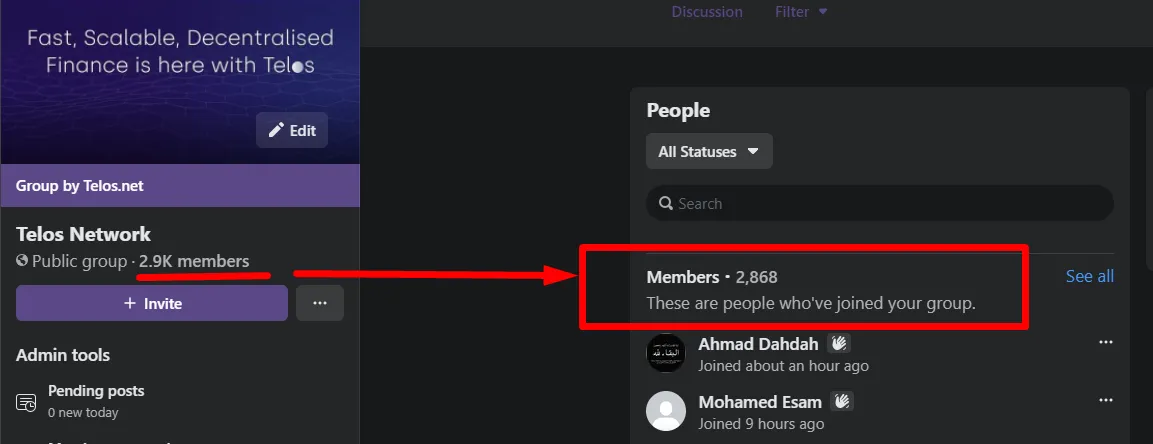Click the Pending posts icon in Admin tools

(26, 401)
